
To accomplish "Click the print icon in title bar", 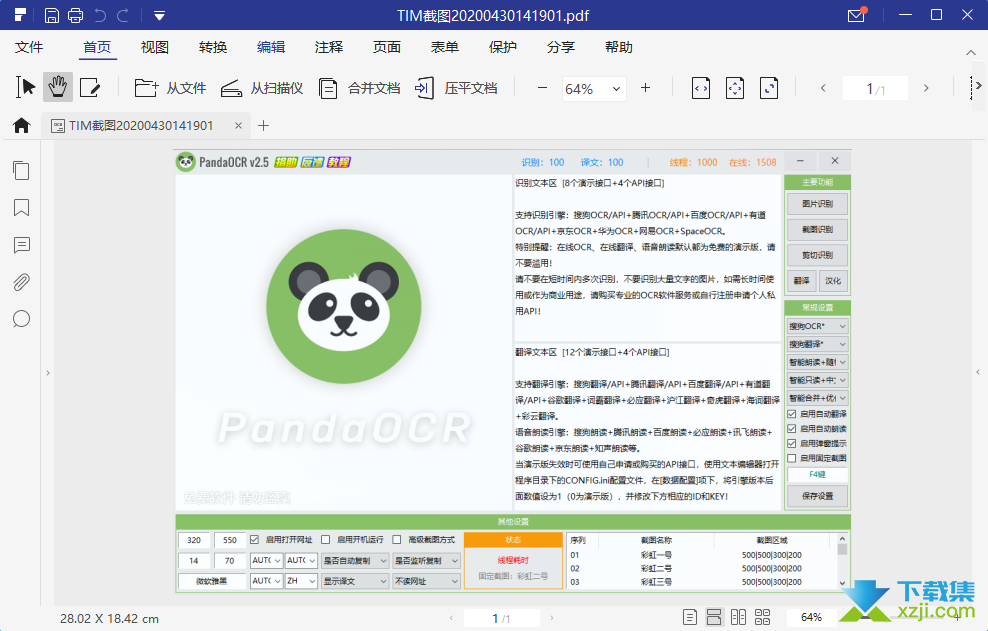I will (x=76, y=15).
